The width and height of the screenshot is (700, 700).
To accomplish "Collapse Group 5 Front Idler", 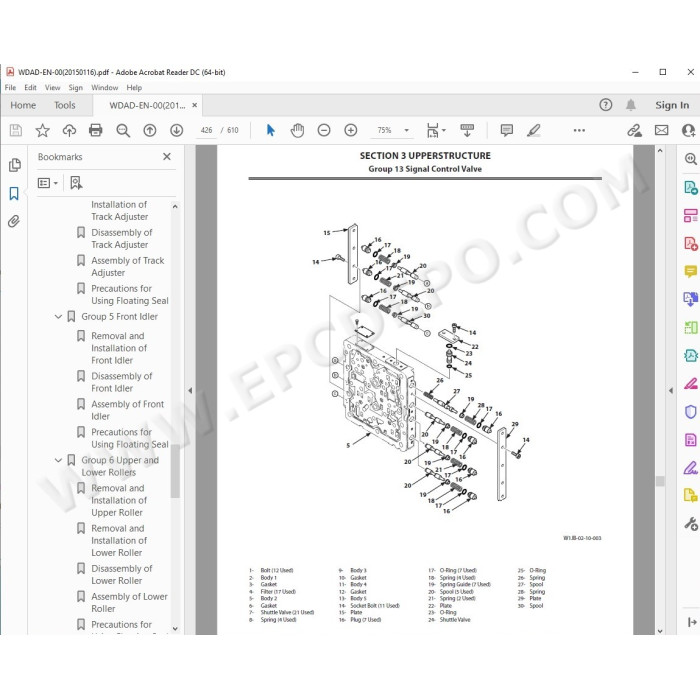I will [x=58, y=317].
